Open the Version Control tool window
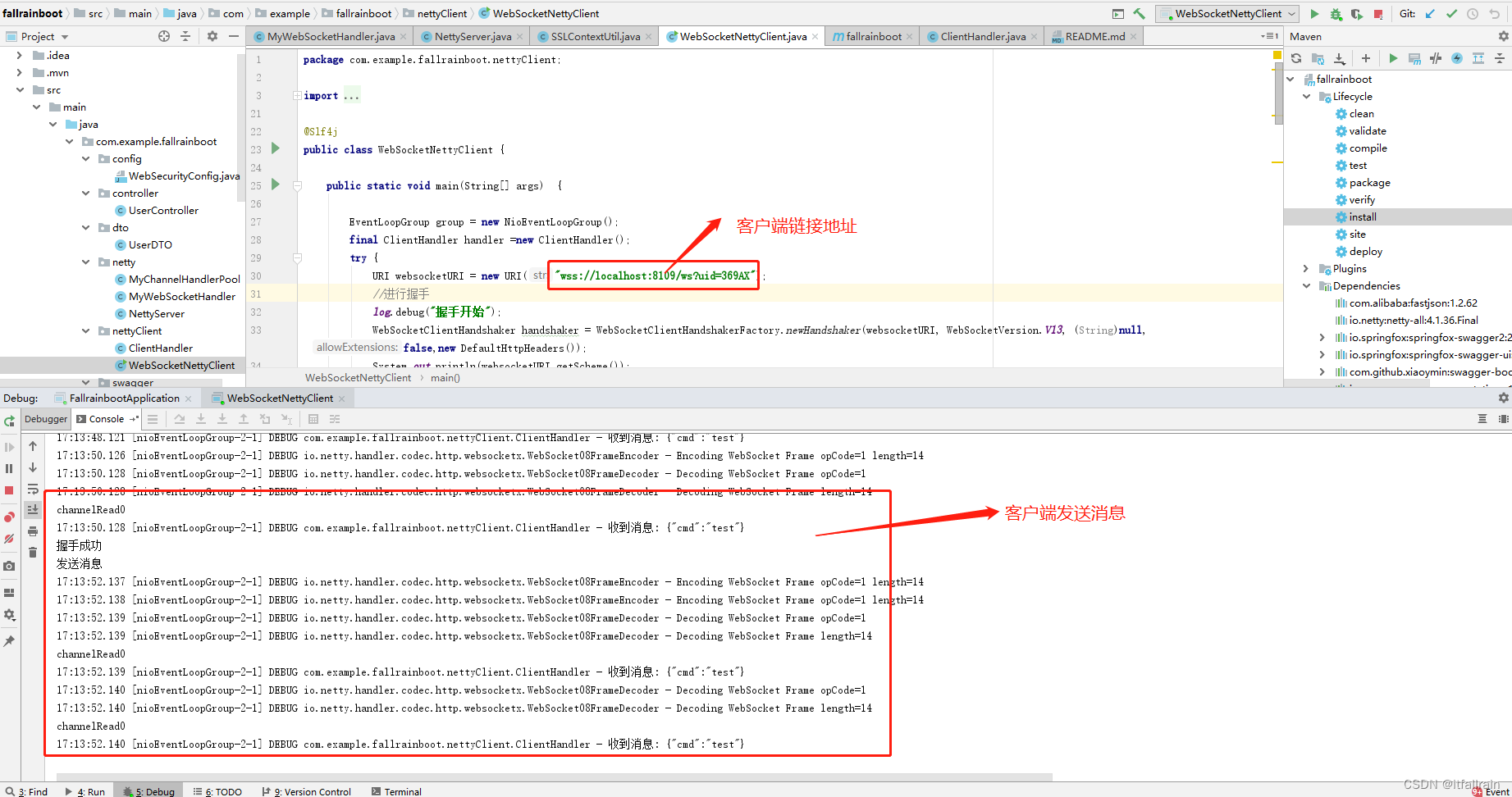The image size is (1512, 797). point(306,791)
